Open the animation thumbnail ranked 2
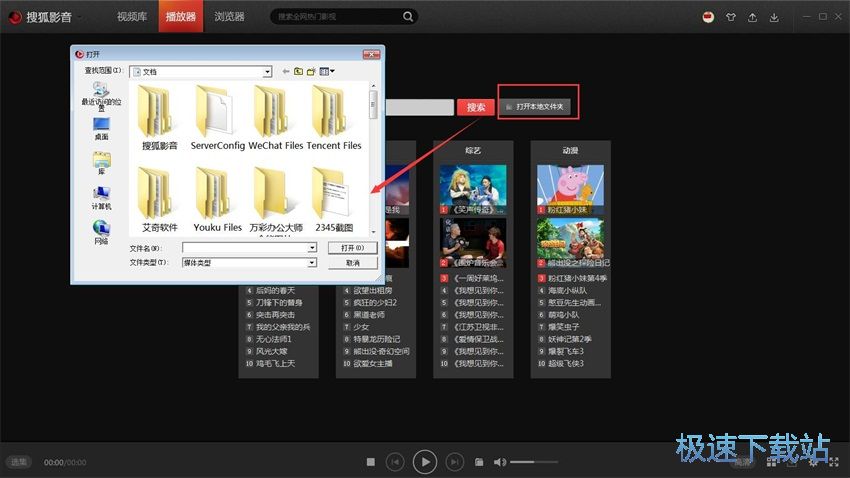850x478 pixels. (570, 242)
